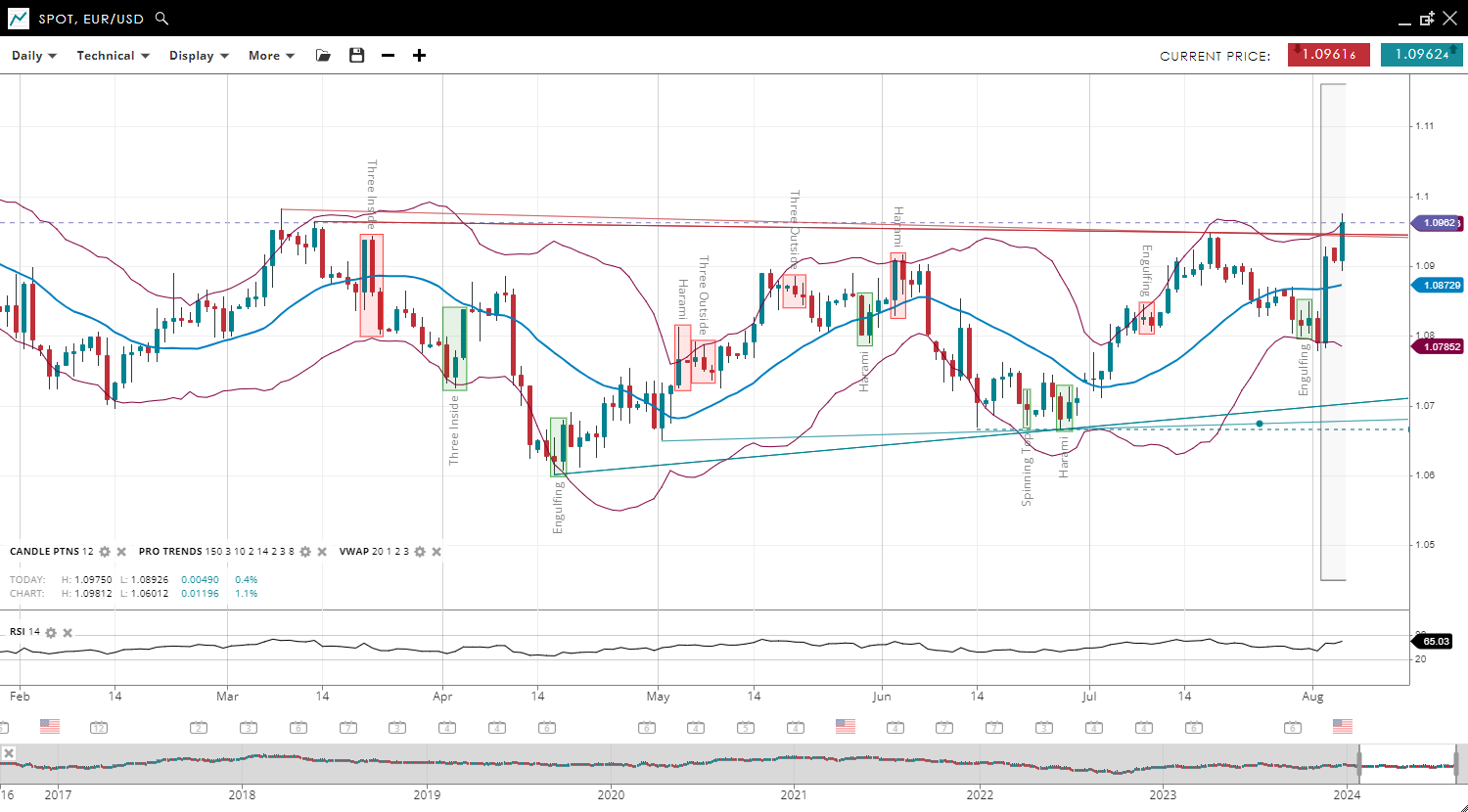This screenshot has height=812, width=1468.
Task: Open VWAP indicator settings gear
Action: [420, 552]
